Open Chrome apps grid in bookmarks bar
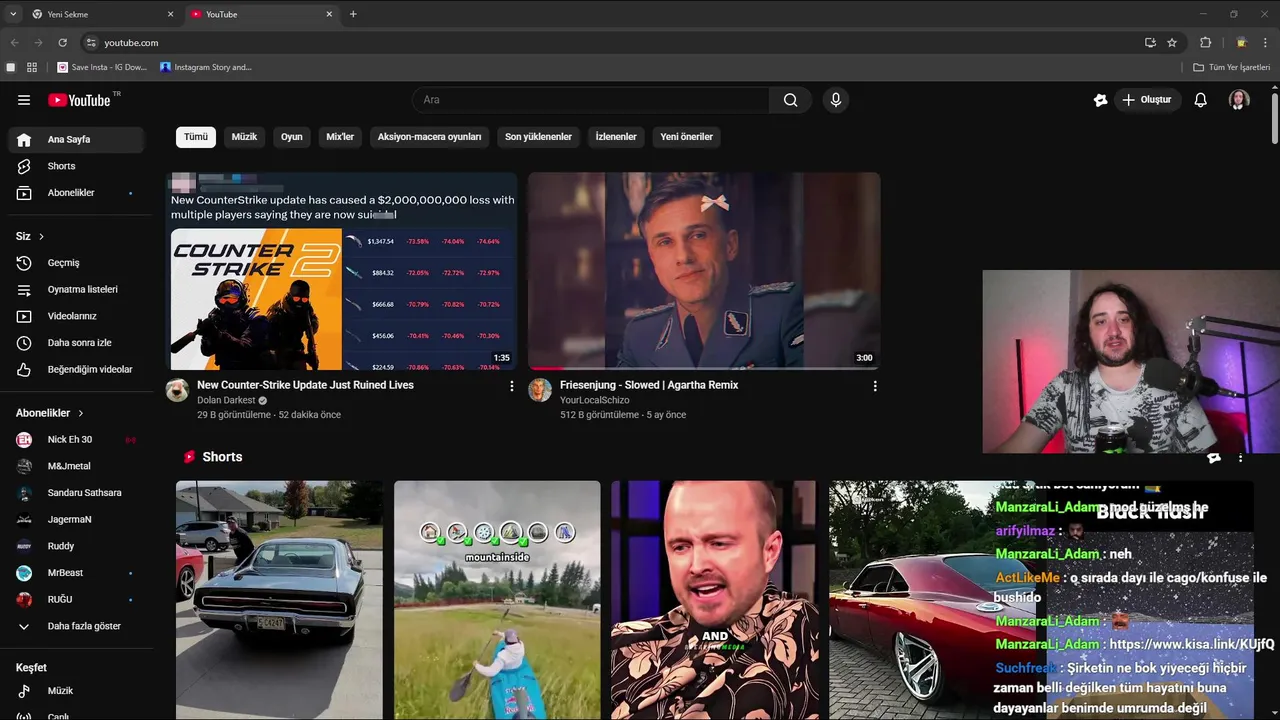The image size is (1280, 720). point(32,67)
